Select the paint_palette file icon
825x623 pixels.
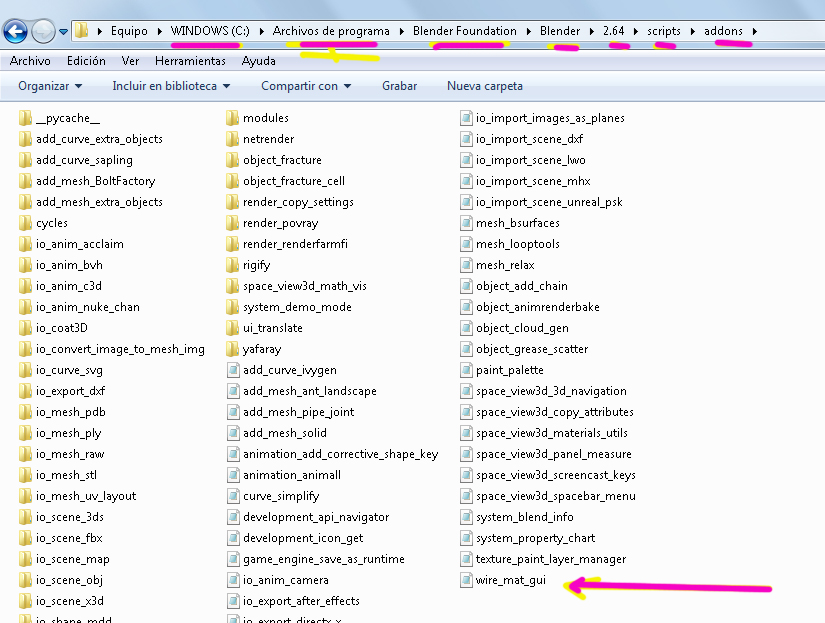tap(466, 370)
